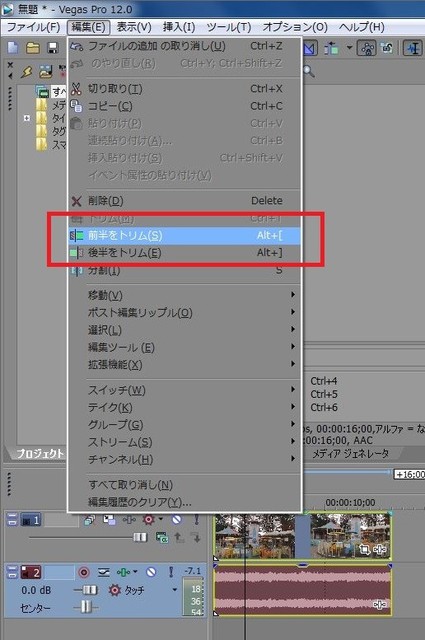Expand the 拡張機能(X) submenu
The width and height of the screenshot is (425, 640).
click(x=185, y=364)
